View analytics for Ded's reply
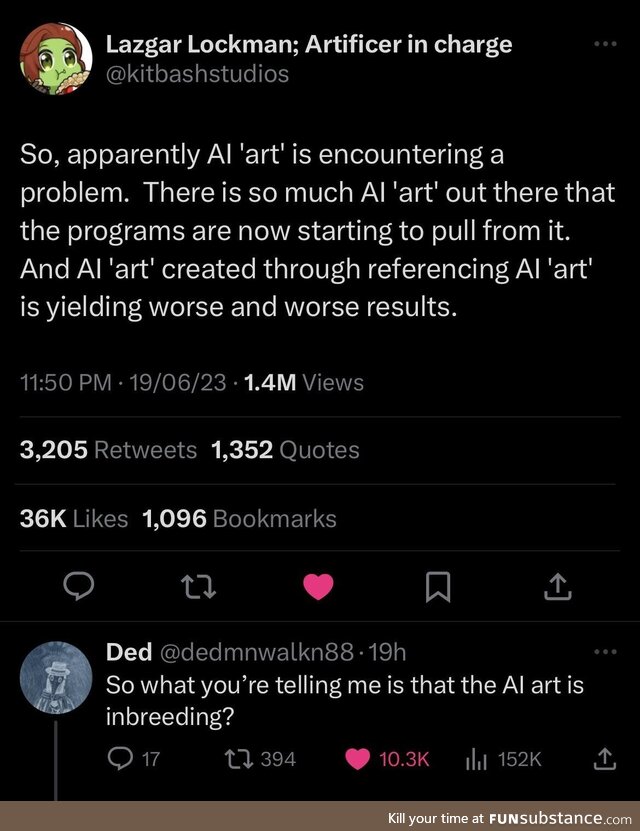Viewport: 640px width, 831px height. (x=475, y=759)
